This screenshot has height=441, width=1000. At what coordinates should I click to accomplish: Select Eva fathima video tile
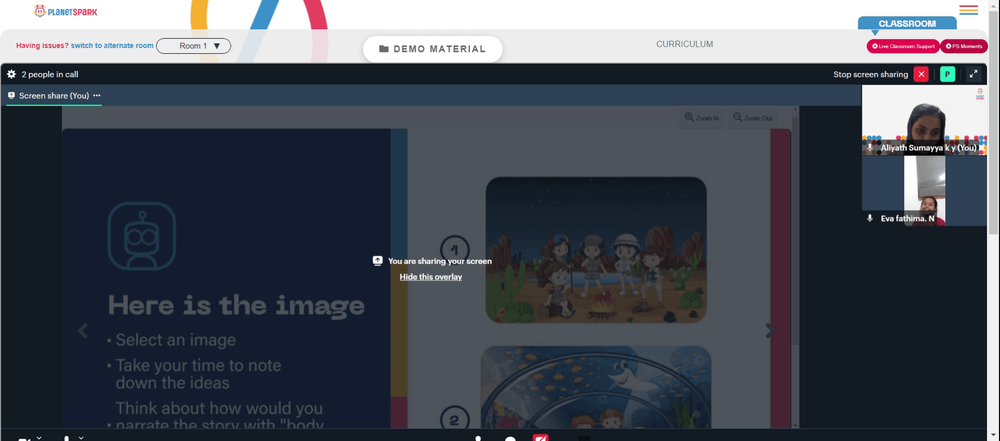[x=924, y=191]
